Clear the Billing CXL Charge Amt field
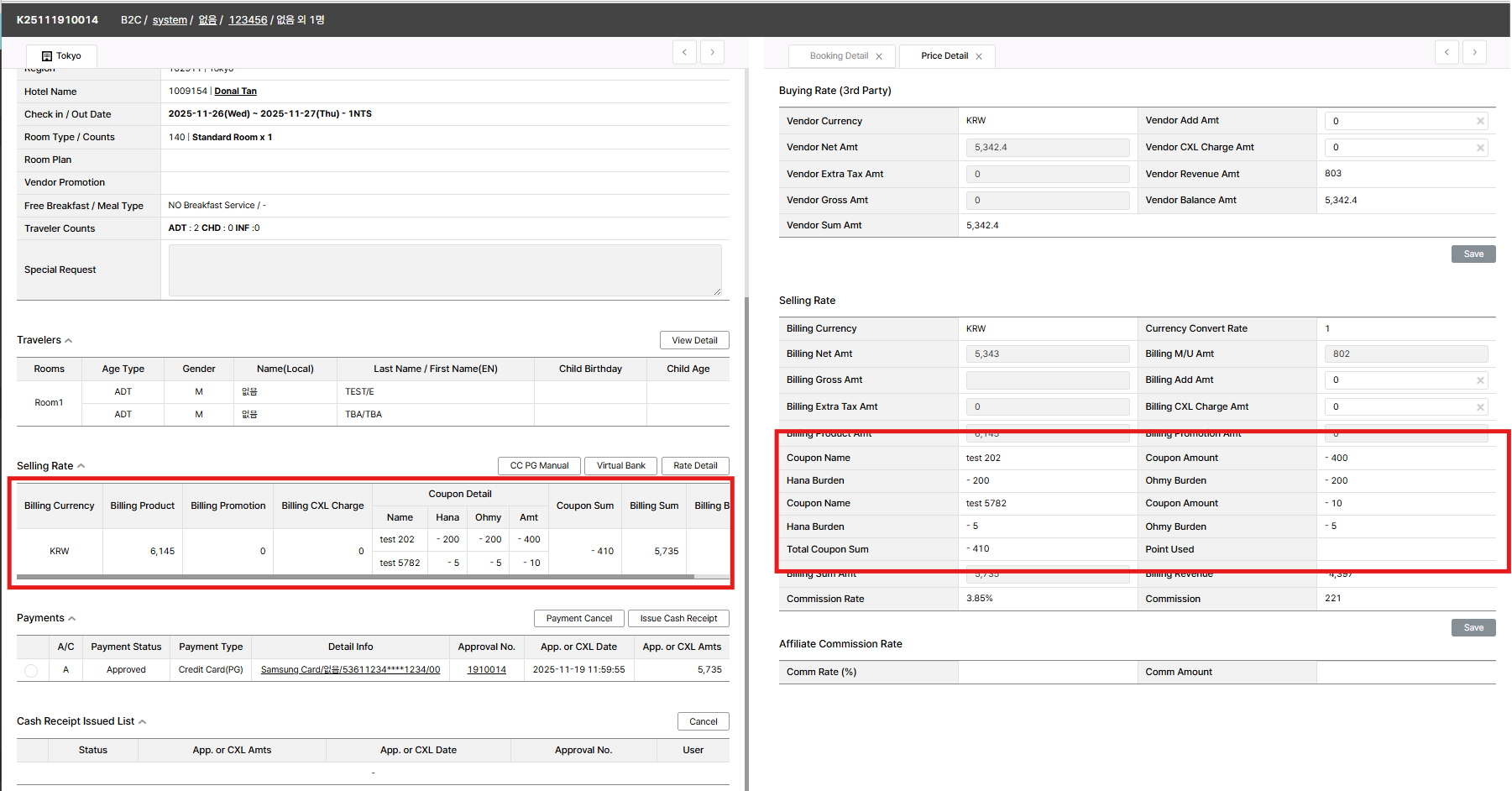This screenshot has width=1512, height=791. (1480, 407)
